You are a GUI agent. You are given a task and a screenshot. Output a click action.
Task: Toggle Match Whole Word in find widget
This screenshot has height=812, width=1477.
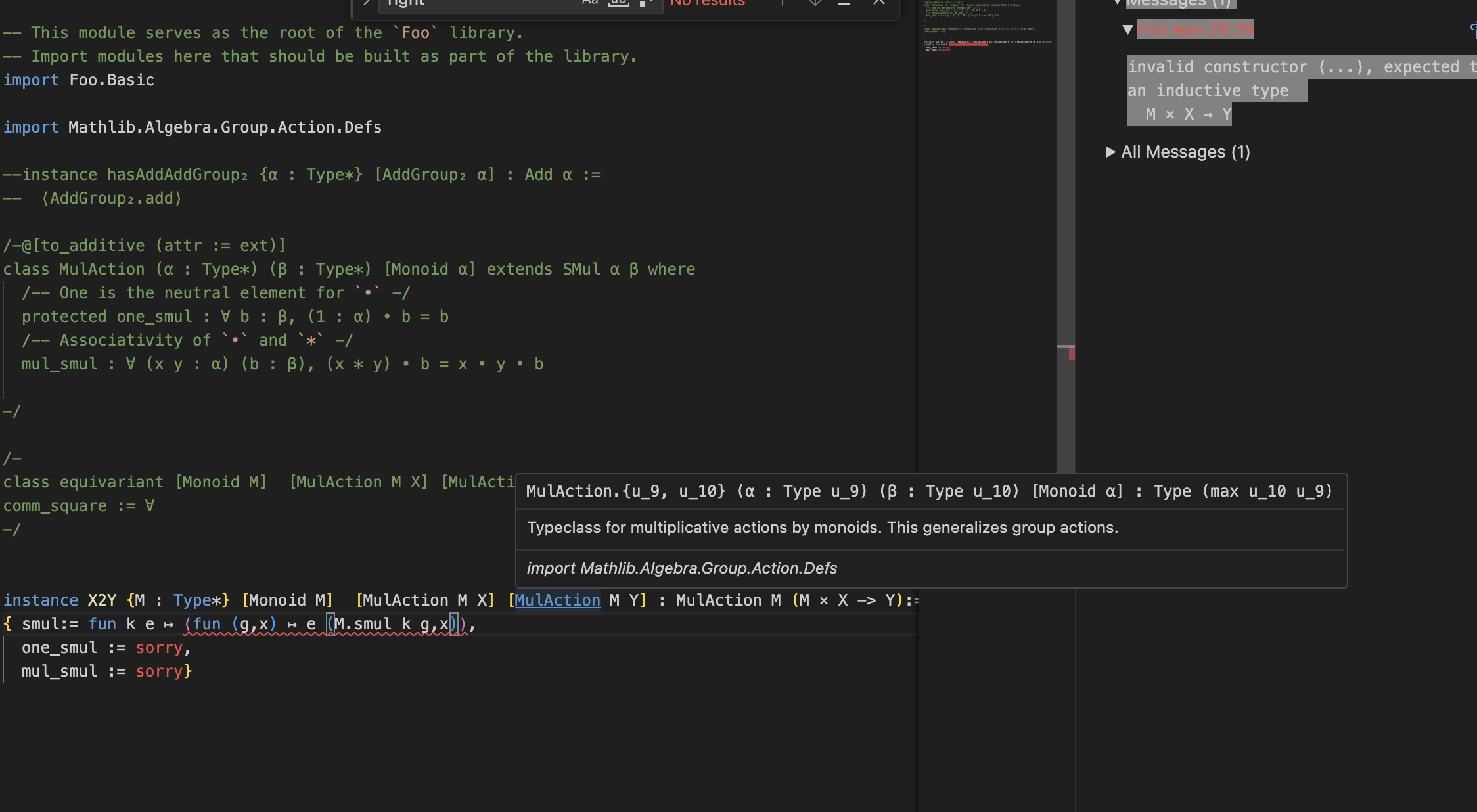[x=618, y=3]
